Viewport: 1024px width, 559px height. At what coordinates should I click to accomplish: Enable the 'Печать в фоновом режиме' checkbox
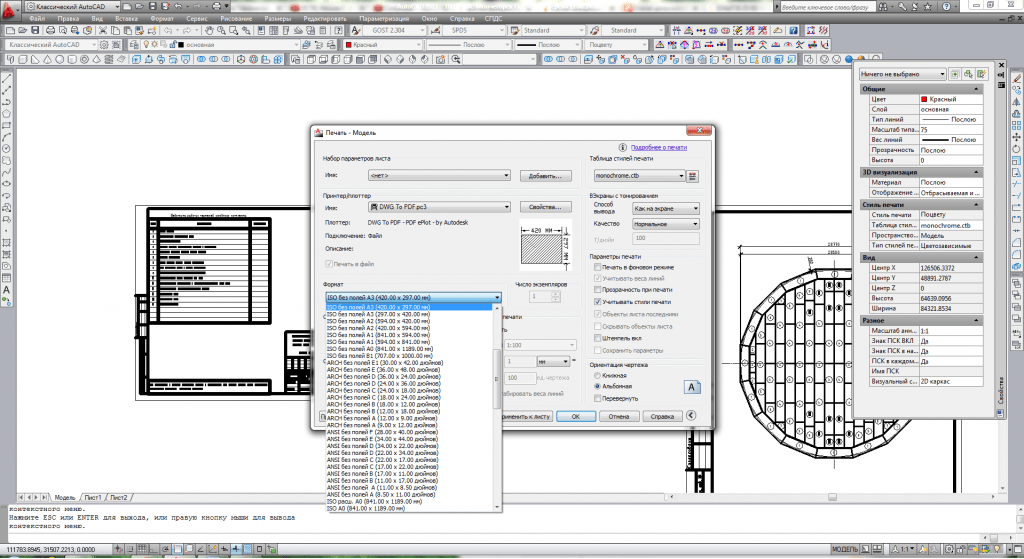point(597,269)
